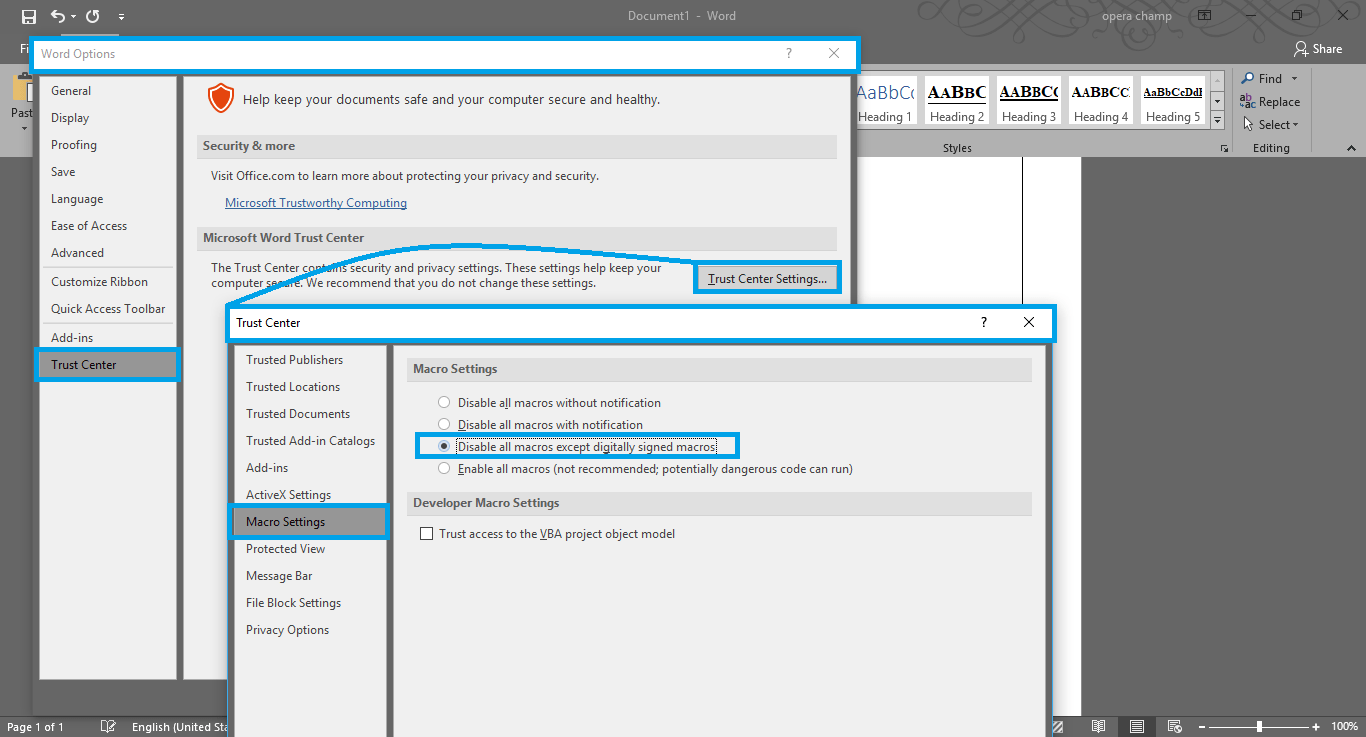The height and width of the screenshot is (737, 1366).
Task: Switch to Read Mode view icon
Action: (x=1099, y=726)
